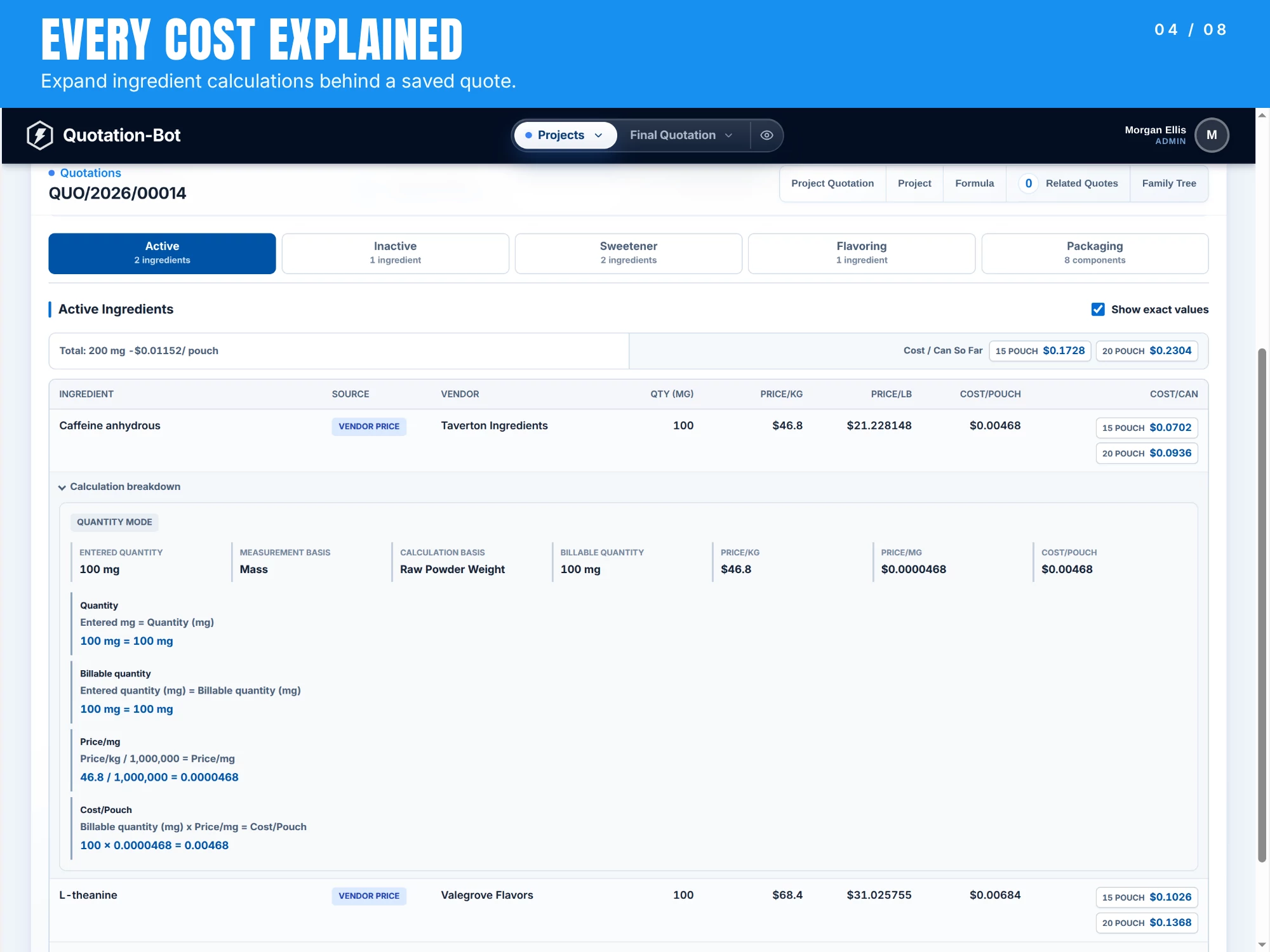Click Caffeine's 20 POUCH $0.0936 chip
The image size is (1270, 952).
coord(1147,453)
